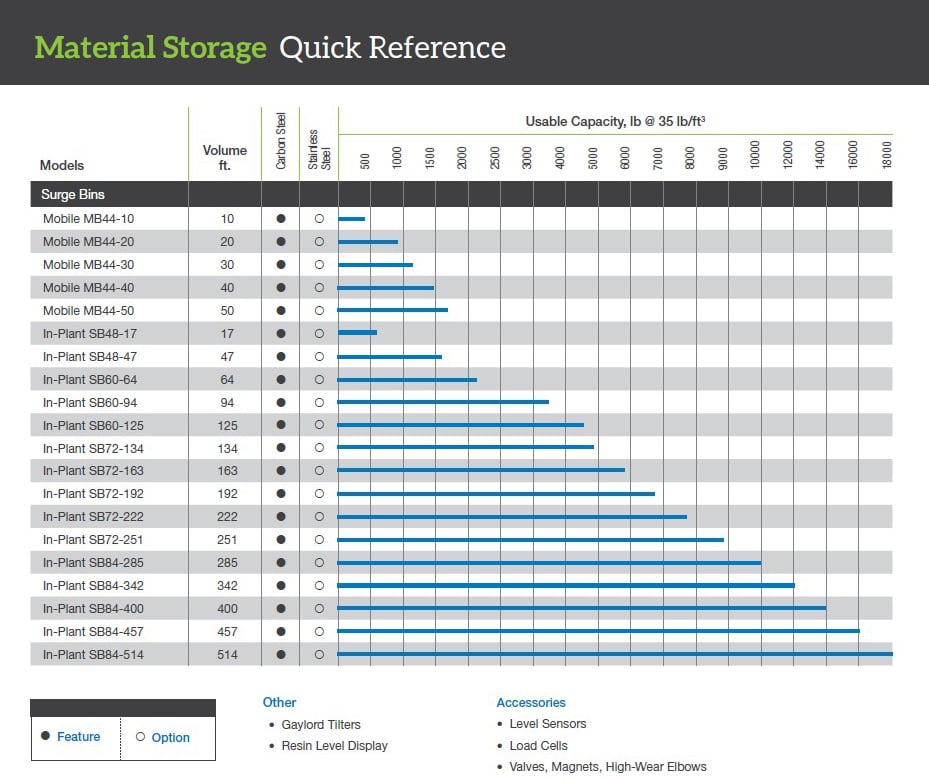The width and height of the screenshot is (929, 780).
Task: Click the hollow Option circle in legend
Action: tap(140, 737)
